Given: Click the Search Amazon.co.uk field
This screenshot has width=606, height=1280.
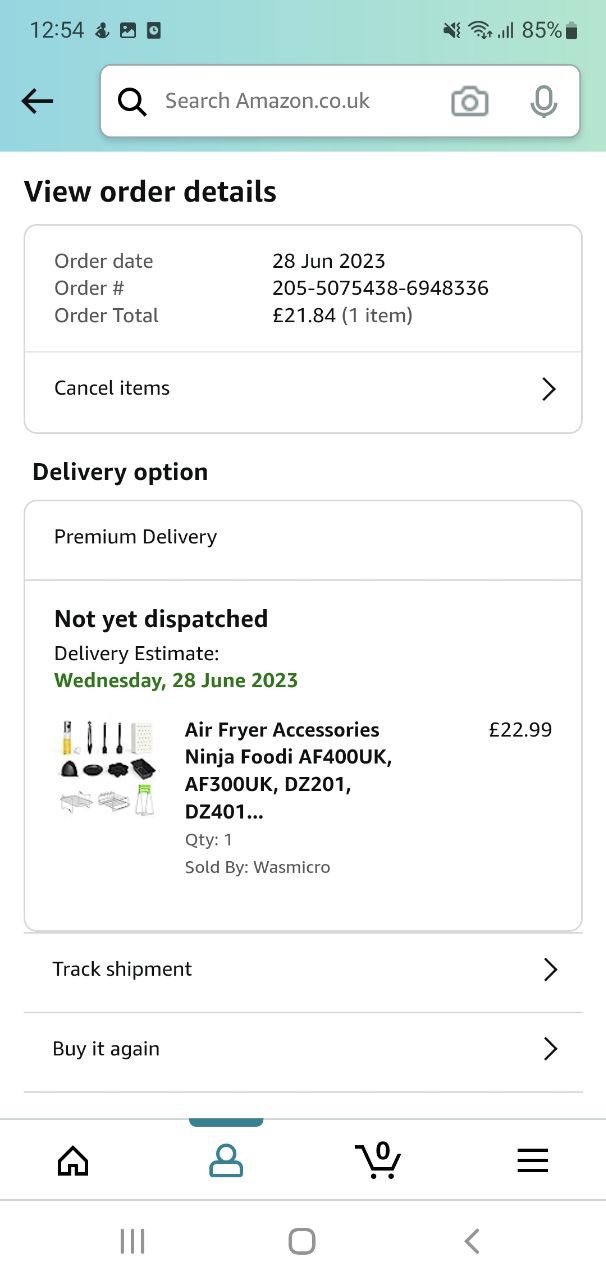Looking at the screenshot, I should point(290,101).
